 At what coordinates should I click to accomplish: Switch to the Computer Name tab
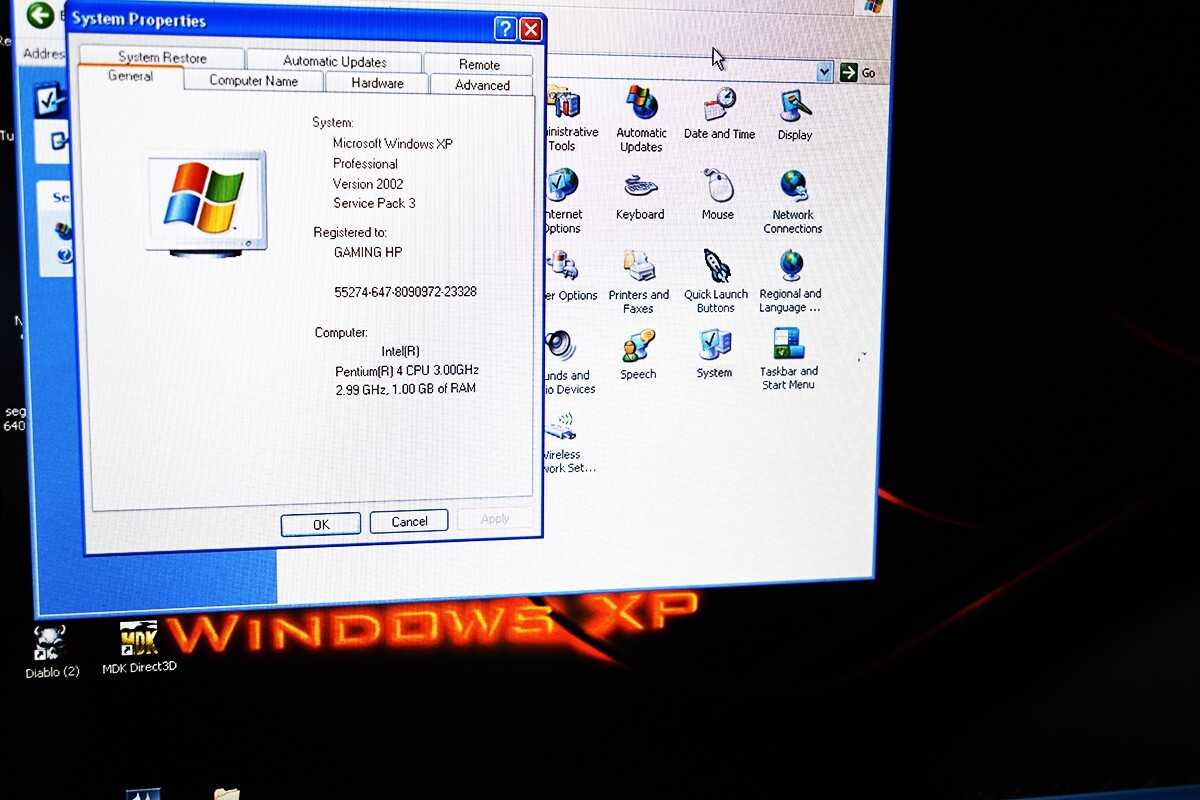(253, 81)
